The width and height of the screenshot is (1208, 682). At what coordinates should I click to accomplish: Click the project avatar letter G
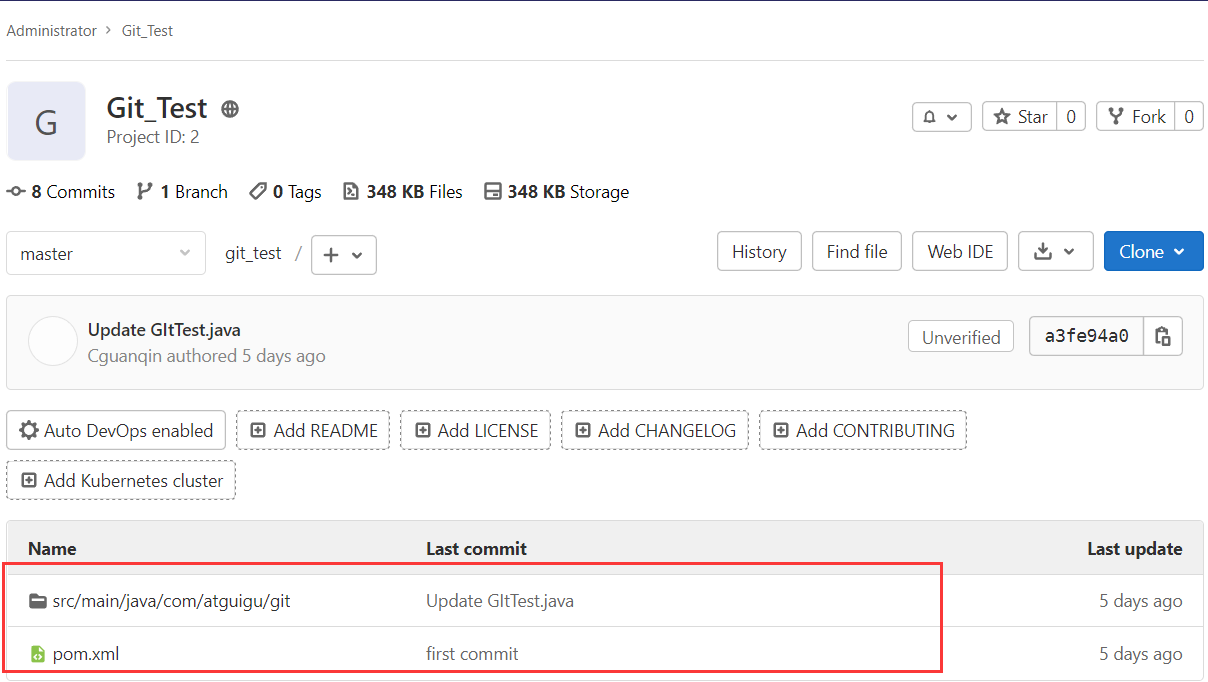click(x=46, y=121)
